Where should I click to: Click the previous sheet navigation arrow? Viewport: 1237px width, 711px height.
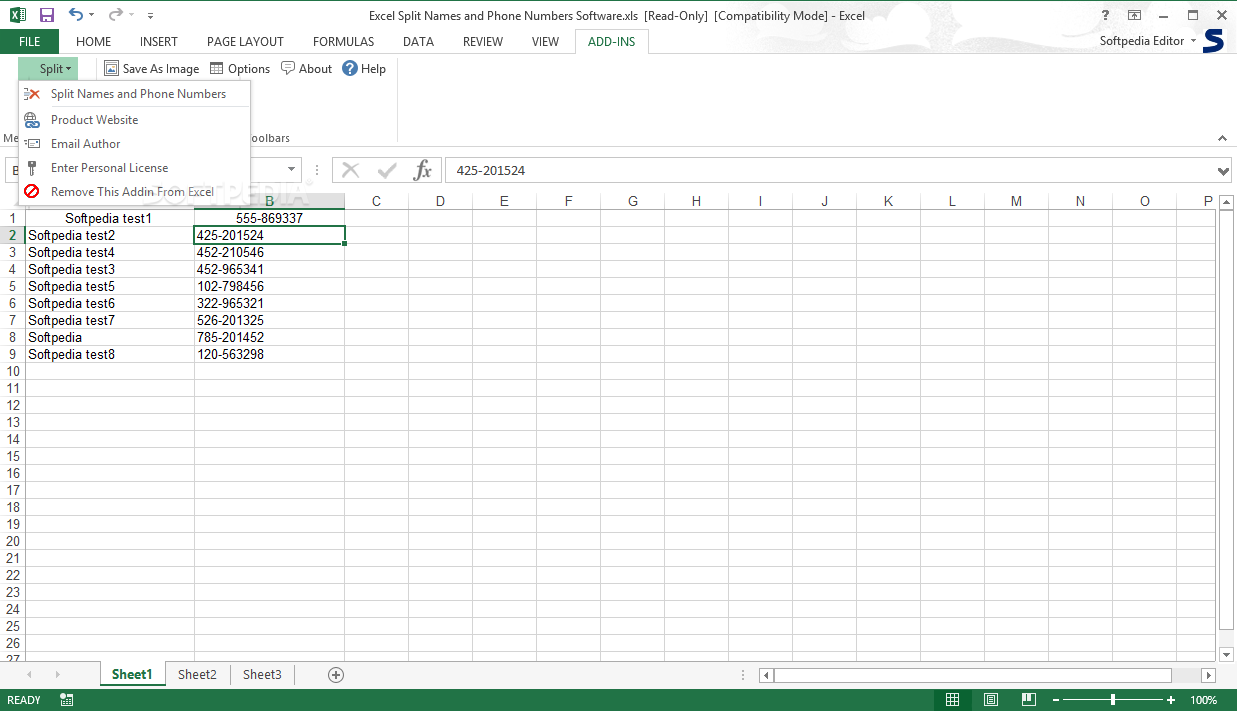click(x=28, y=675)
